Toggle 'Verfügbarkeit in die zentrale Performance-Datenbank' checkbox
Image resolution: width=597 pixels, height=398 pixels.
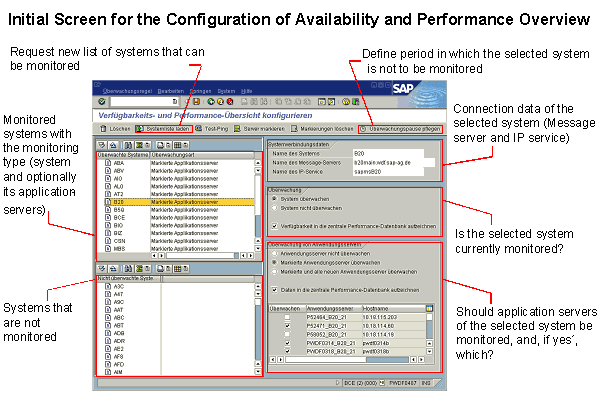point(275,226)
